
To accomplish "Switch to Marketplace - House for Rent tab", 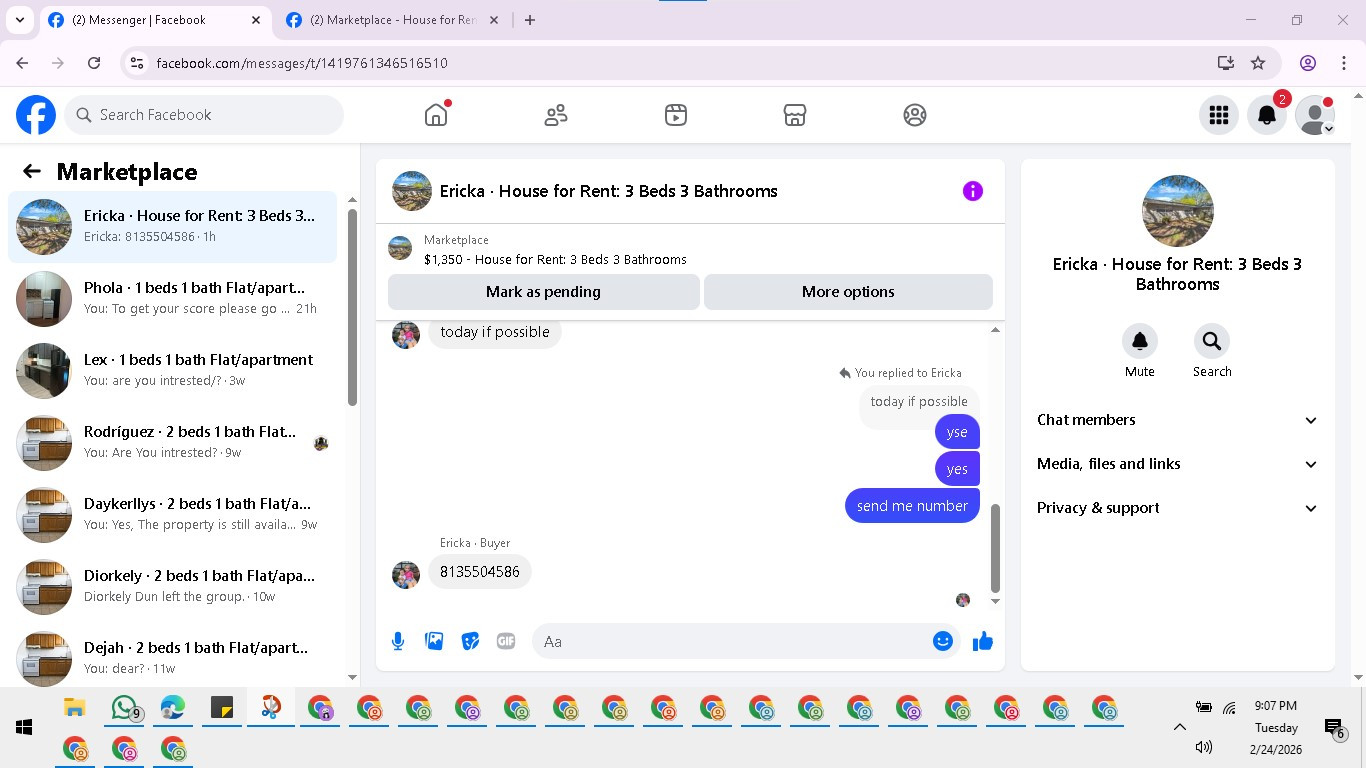I will [x=393, y=20].
